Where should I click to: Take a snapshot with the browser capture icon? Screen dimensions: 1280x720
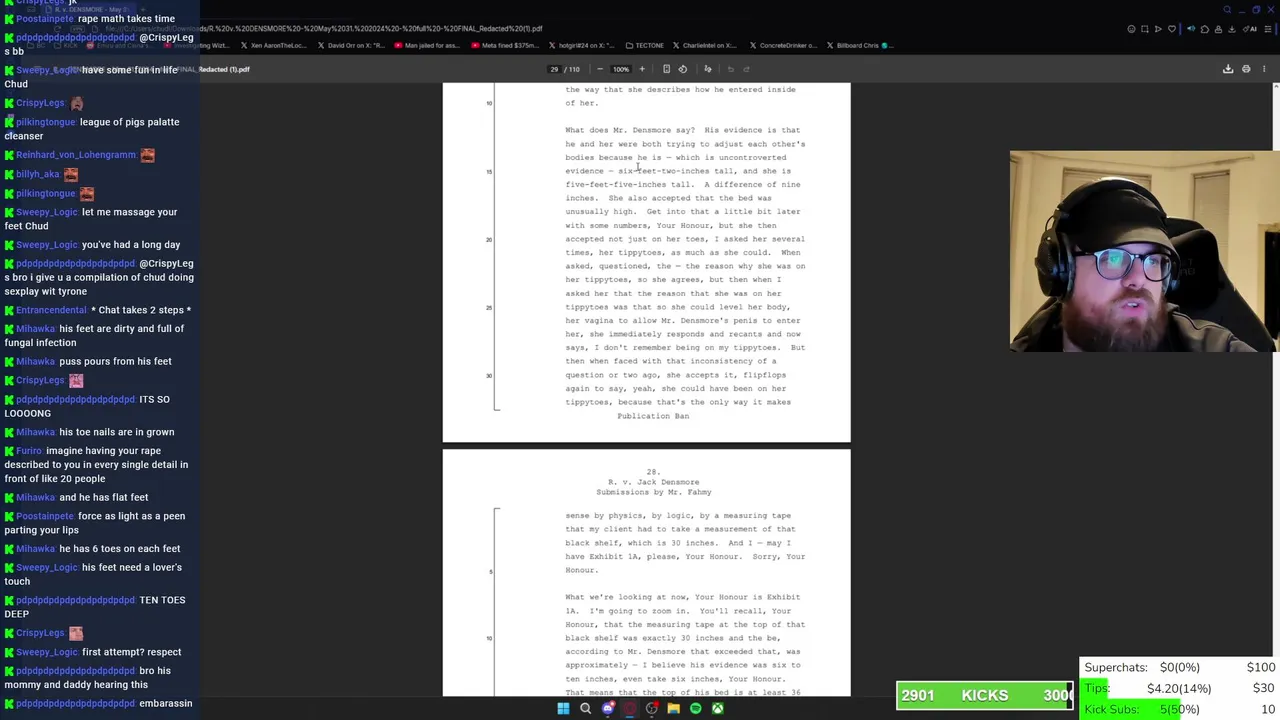(x=1144, y=29)
